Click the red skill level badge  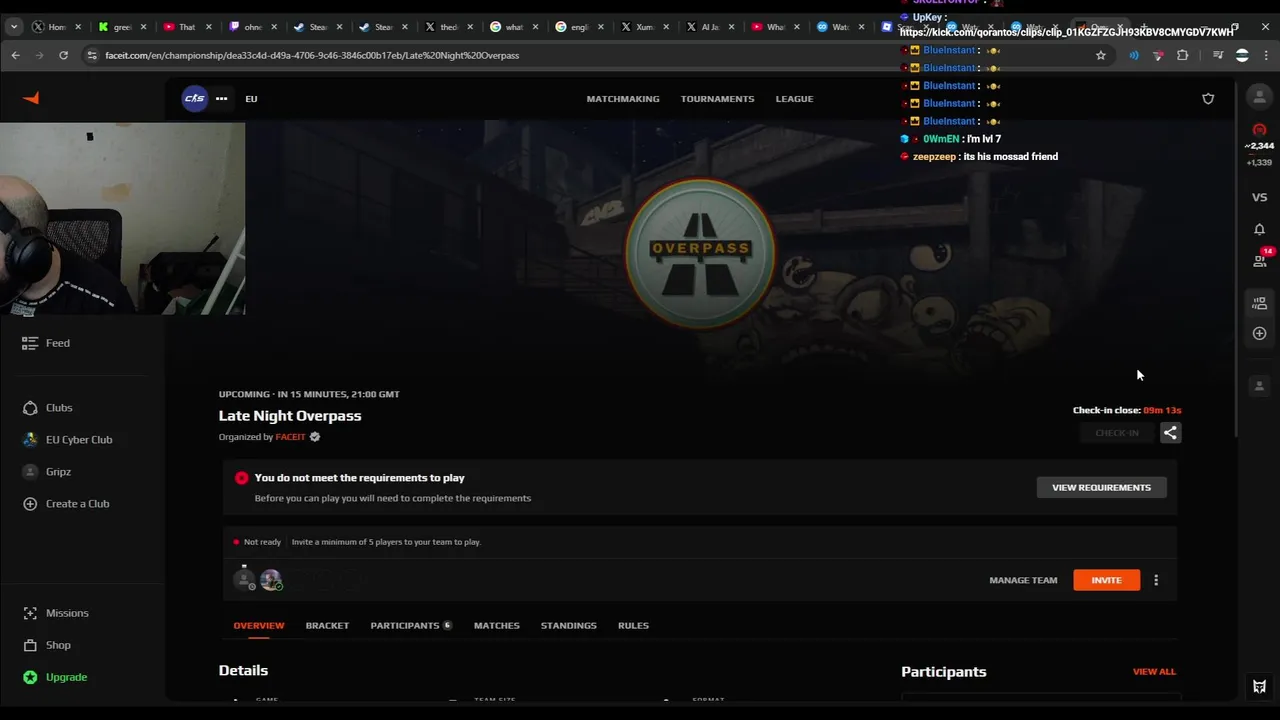1259,130
